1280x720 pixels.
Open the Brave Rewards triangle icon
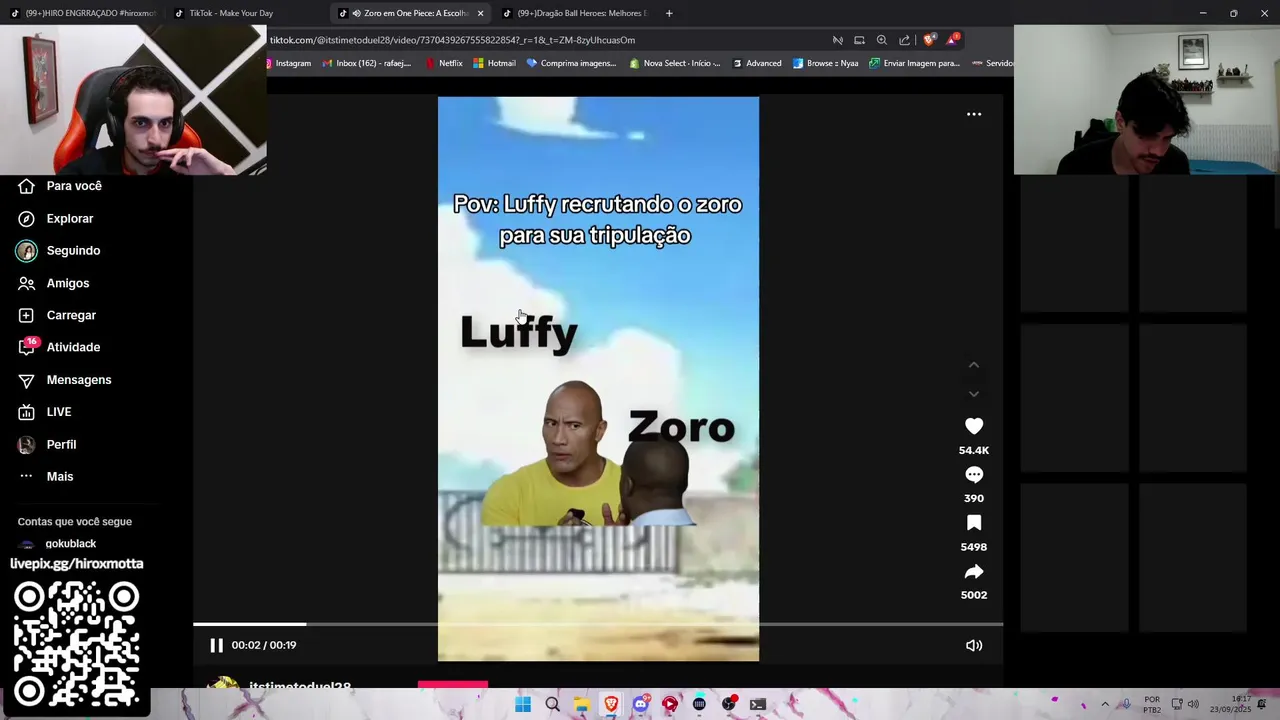[952, 40]
